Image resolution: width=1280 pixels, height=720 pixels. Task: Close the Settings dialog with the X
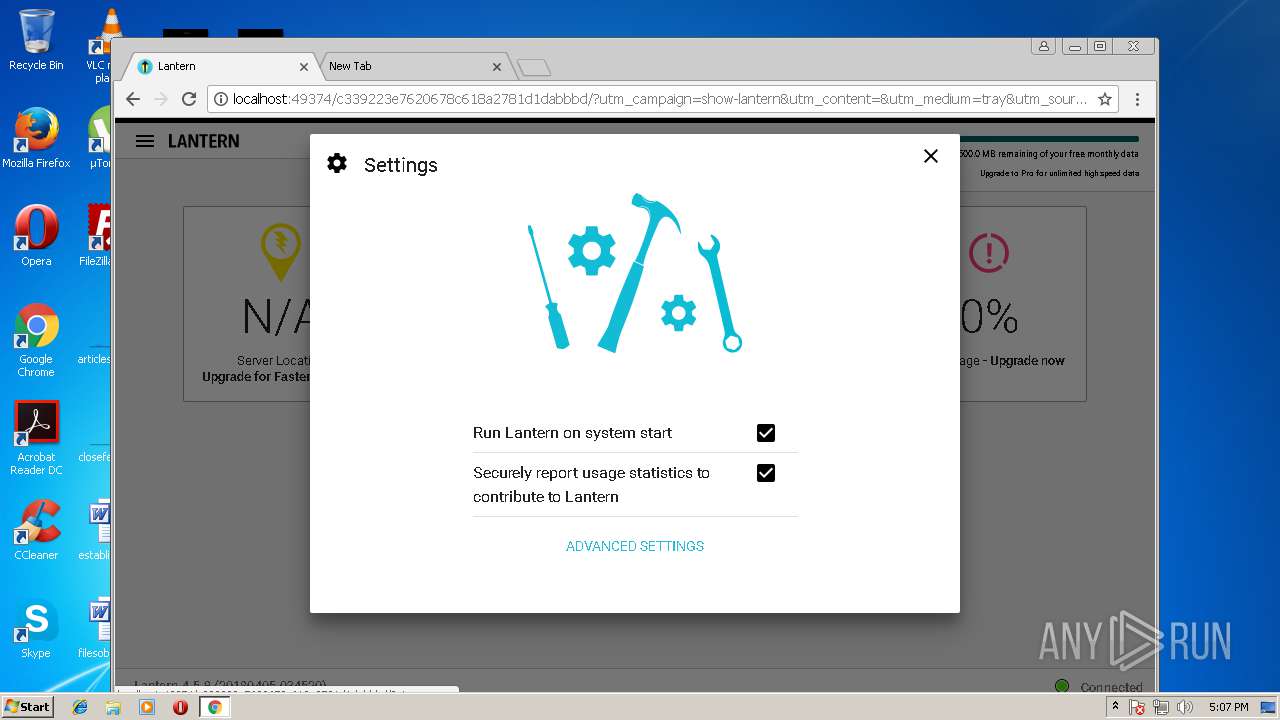(931, 156)
